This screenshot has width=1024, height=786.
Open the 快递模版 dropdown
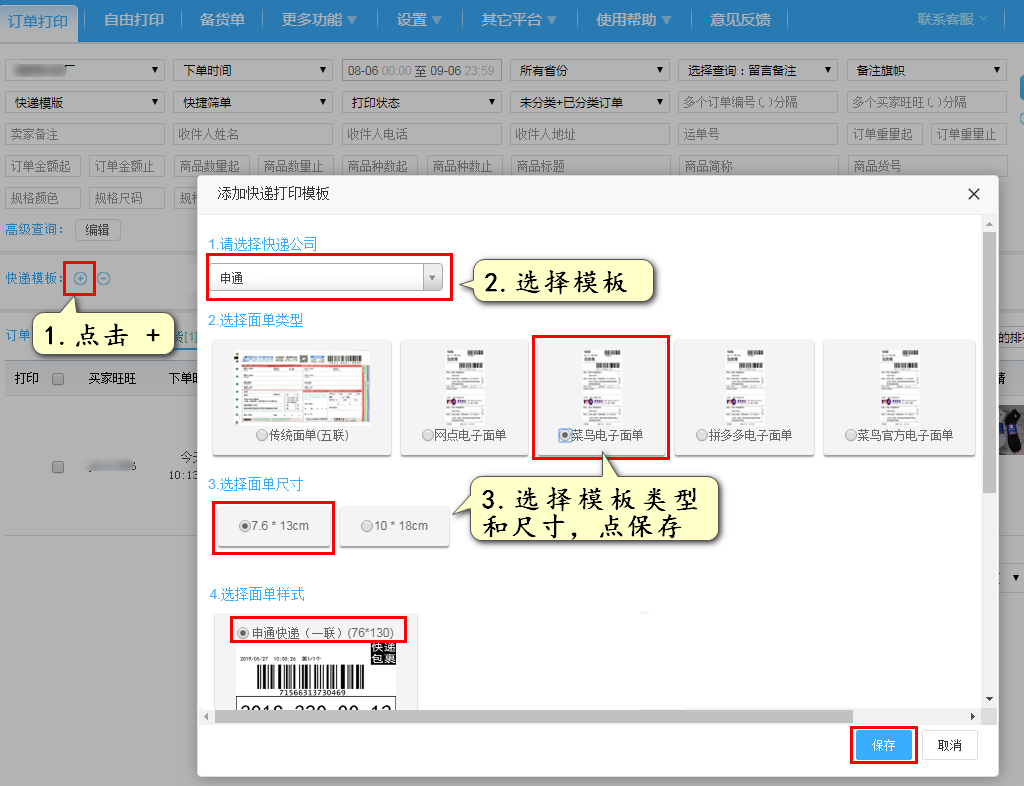click(x=85, y=102)
